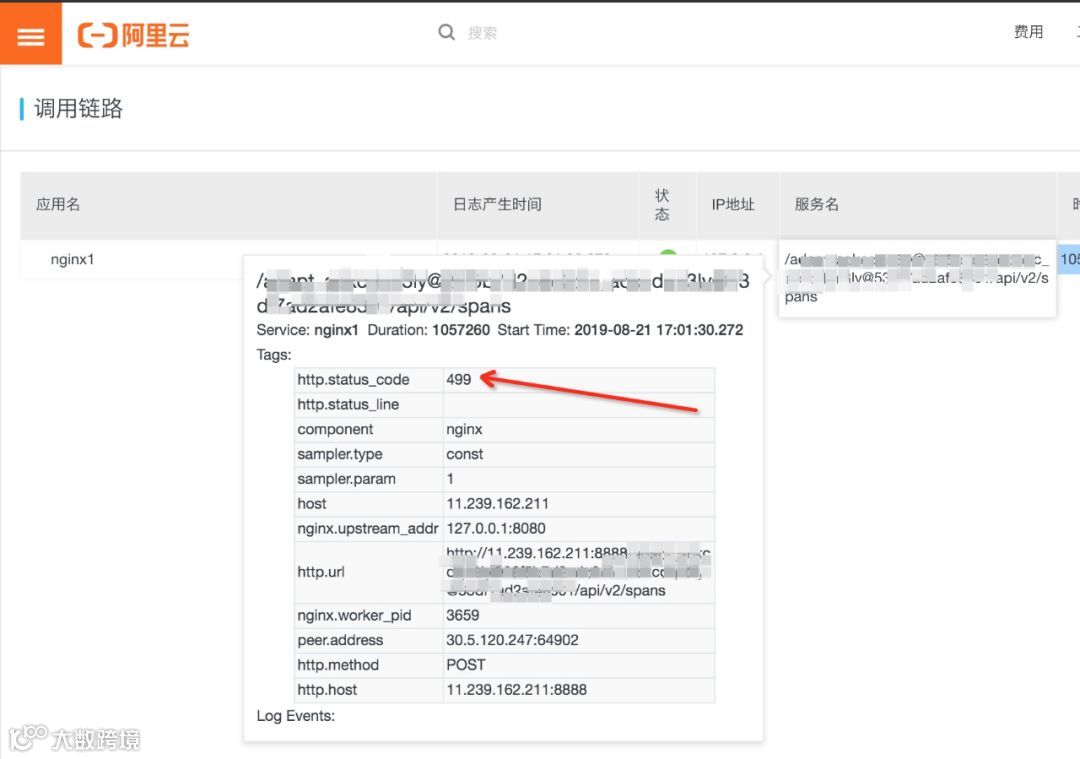
Task: Click the Start Time 2019-08-21 17:01:30.272
Action: 658,330
